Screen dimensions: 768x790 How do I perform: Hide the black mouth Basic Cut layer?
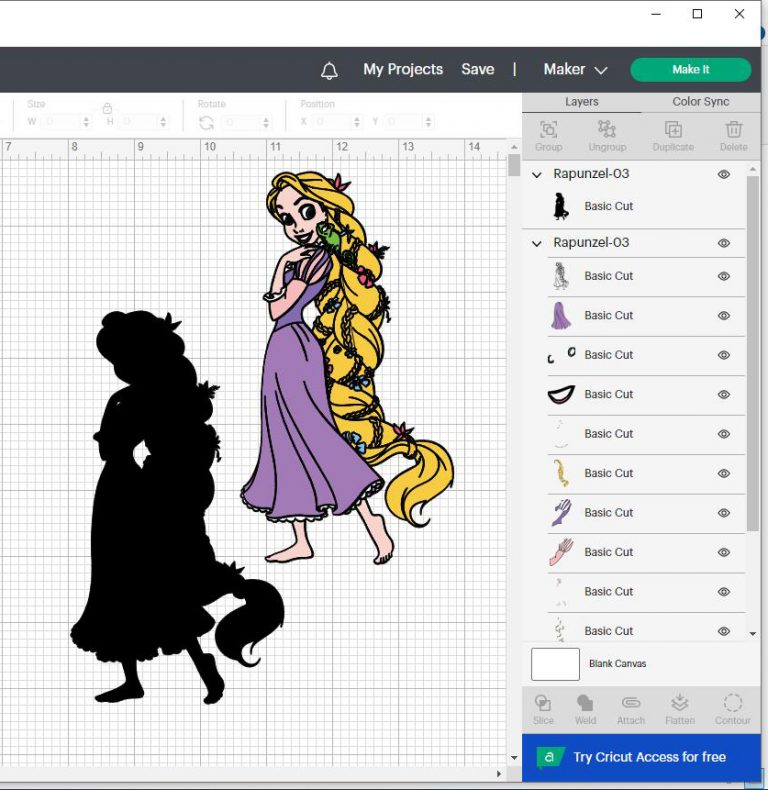click(724, 394)
